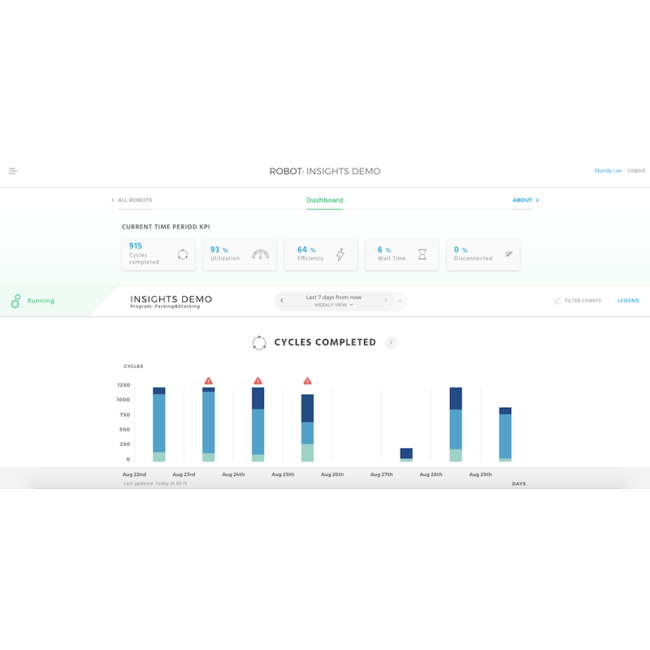Click the Cycles completed circular icon
650x650 pixels.
pos(182,254)
